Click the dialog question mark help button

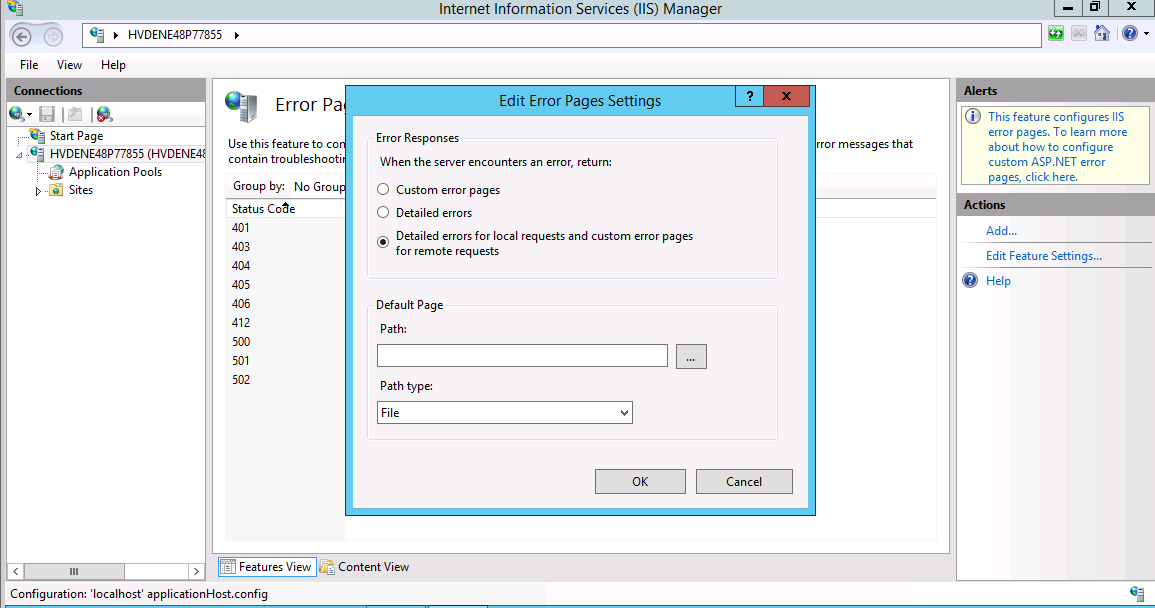coord(749,97)
